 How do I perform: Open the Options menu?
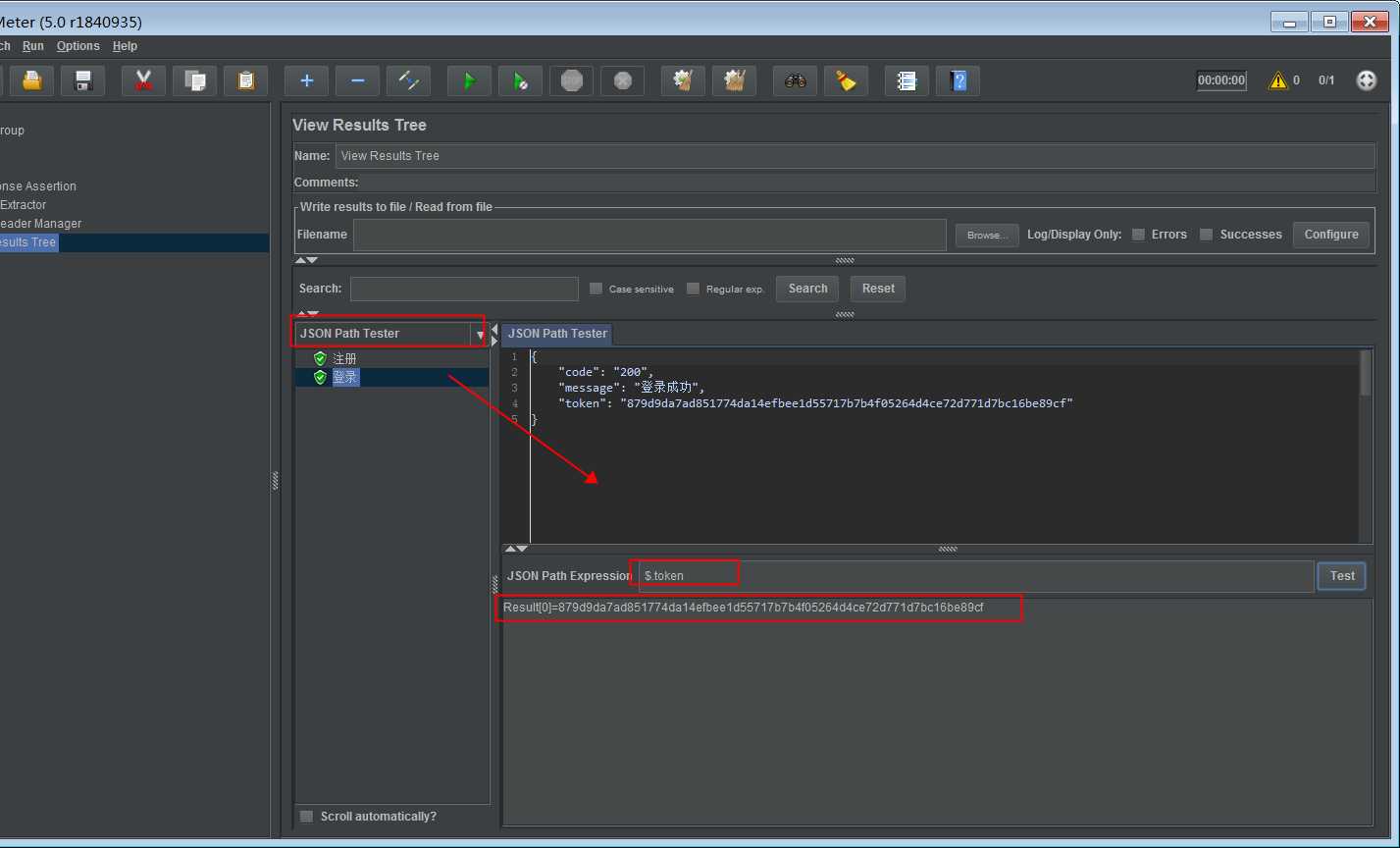78,46
